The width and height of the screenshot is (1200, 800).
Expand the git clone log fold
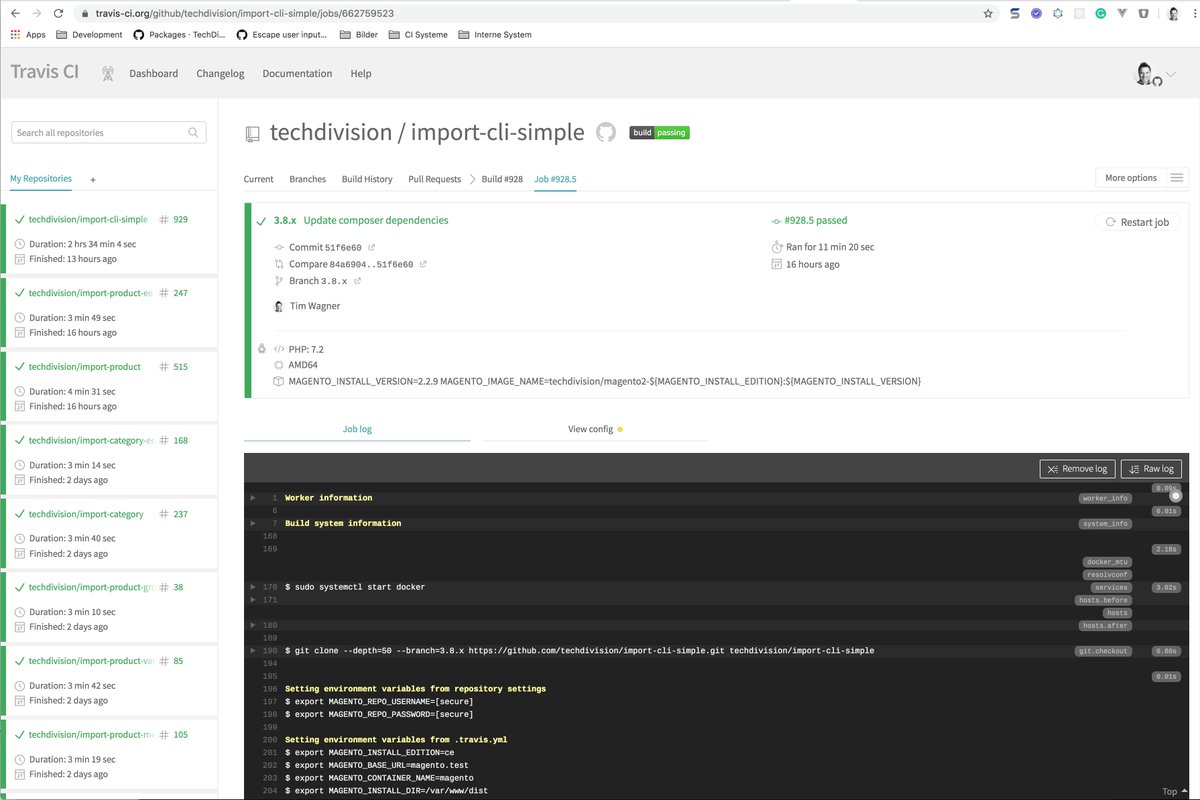coord(253,650)
